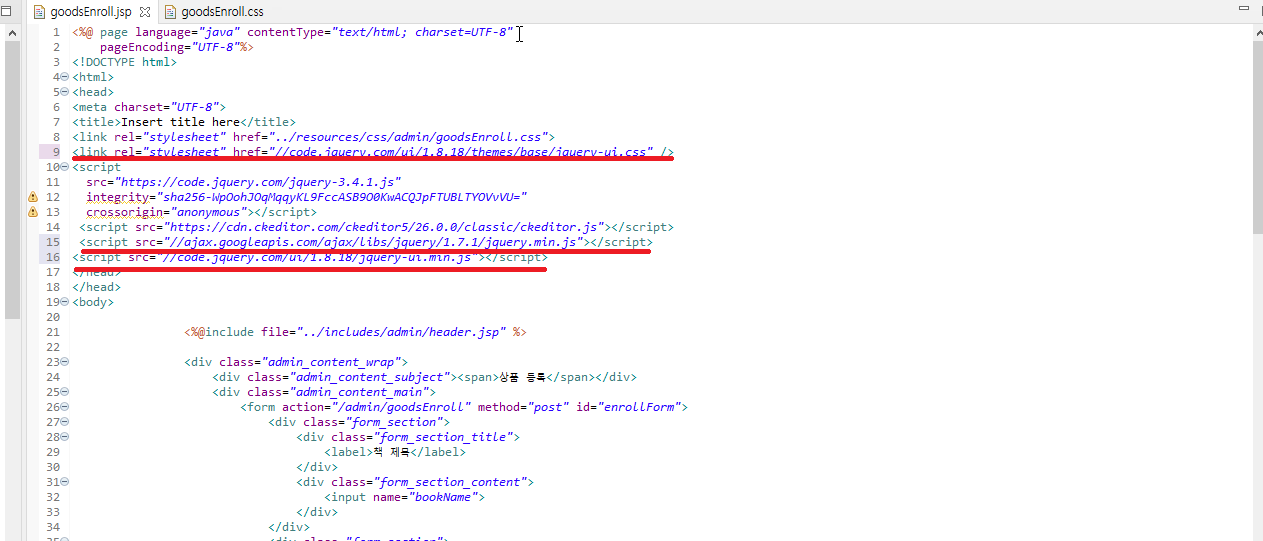
Task: Click the JSP file icon on goodsEnroll.jsp tab
Action: (39, 11)
